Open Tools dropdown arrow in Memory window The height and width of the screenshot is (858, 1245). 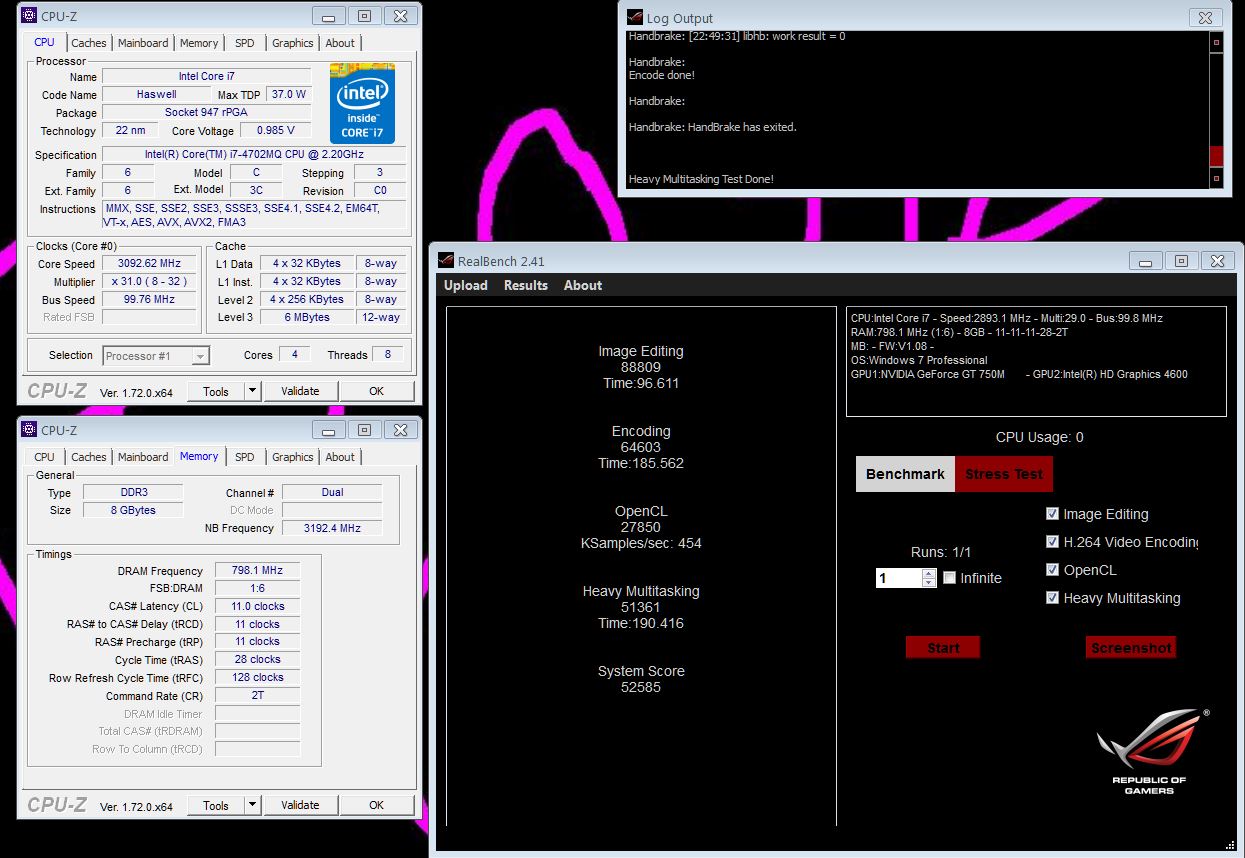coord(253,805)
